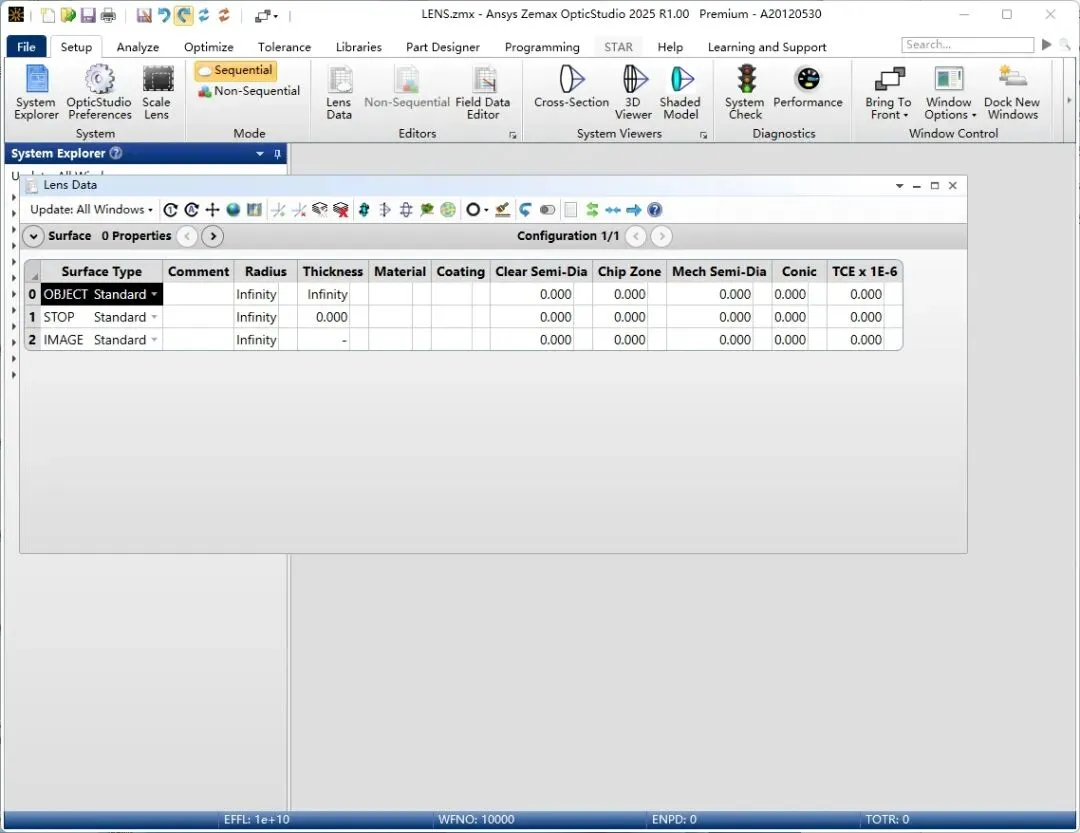Open the 3D Viewer

pos(634,92)
